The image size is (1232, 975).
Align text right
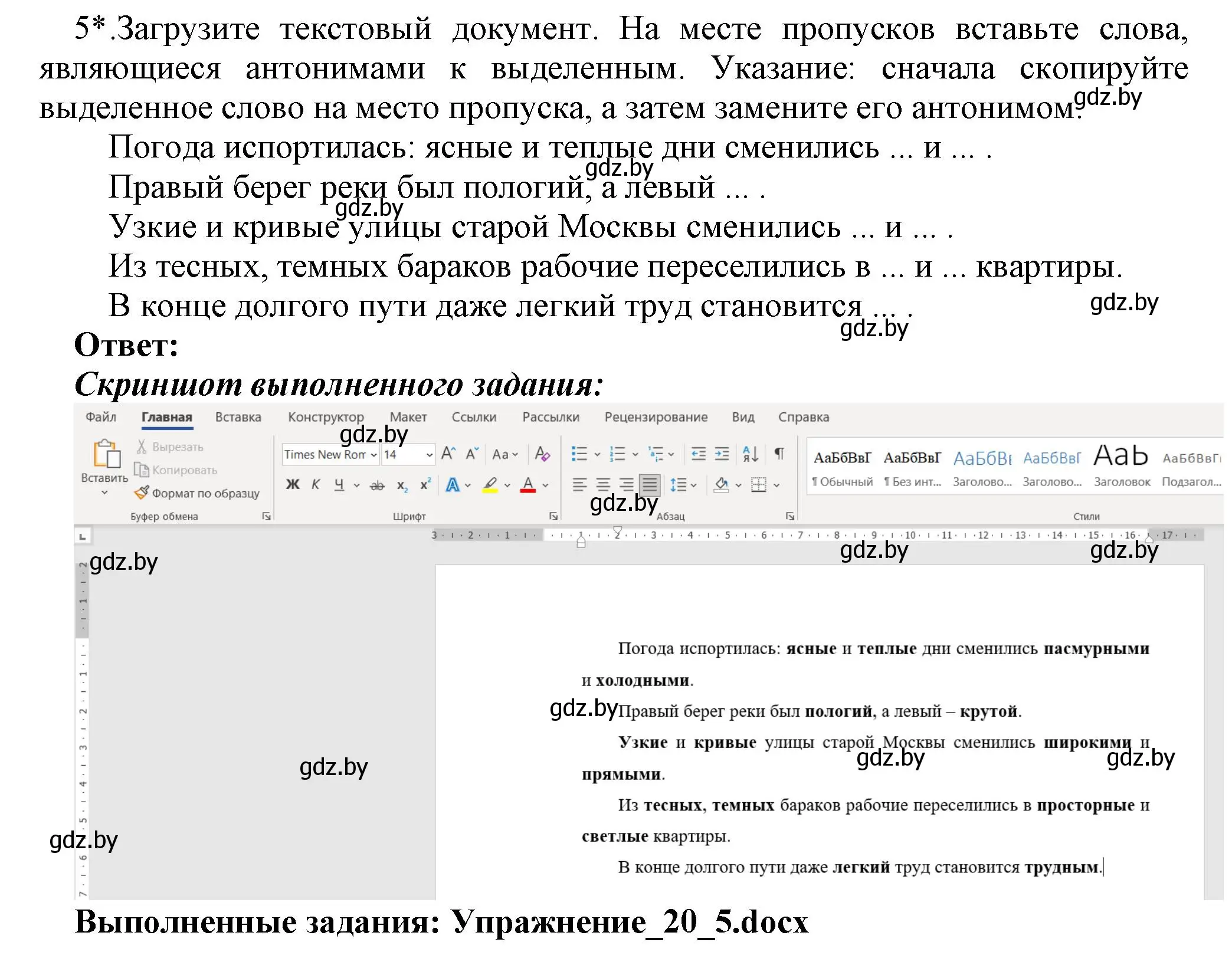point(627,485)
